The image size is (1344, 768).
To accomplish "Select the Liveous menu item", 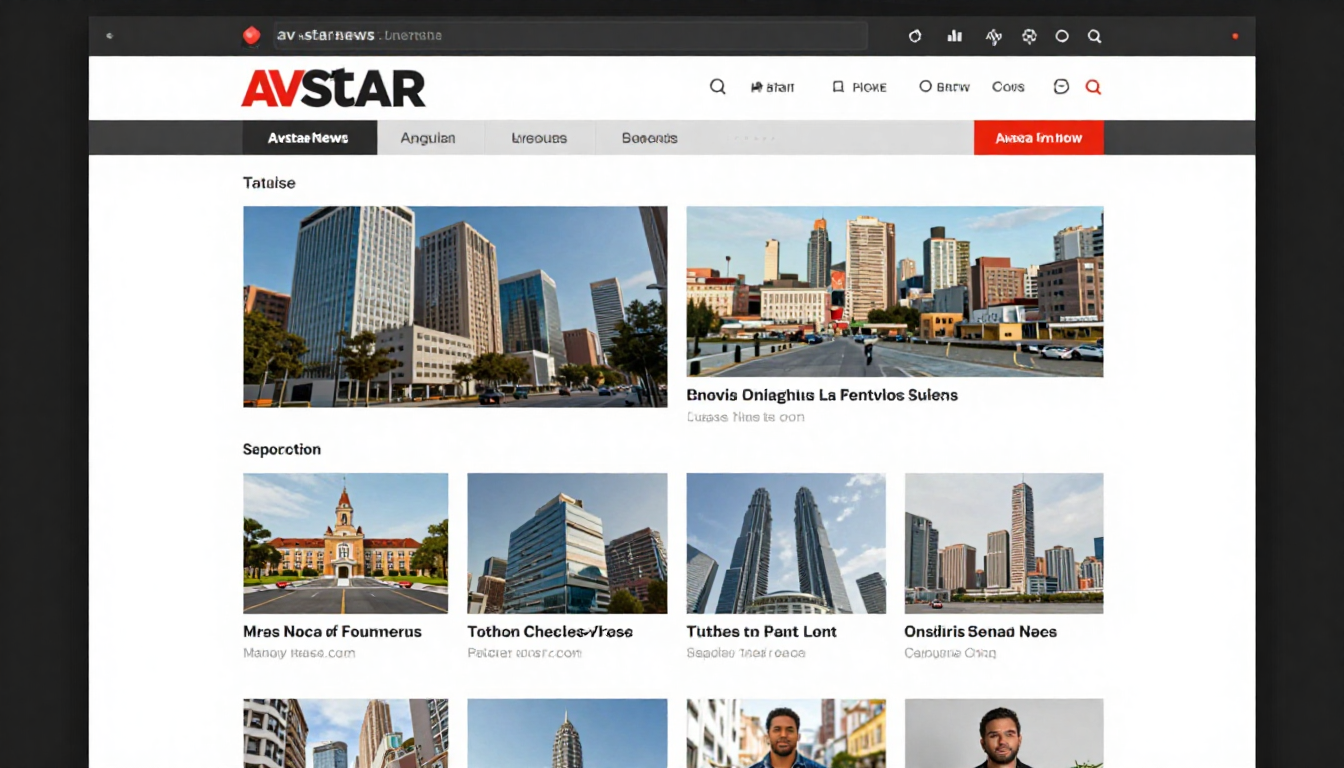I will coord(539,137).
